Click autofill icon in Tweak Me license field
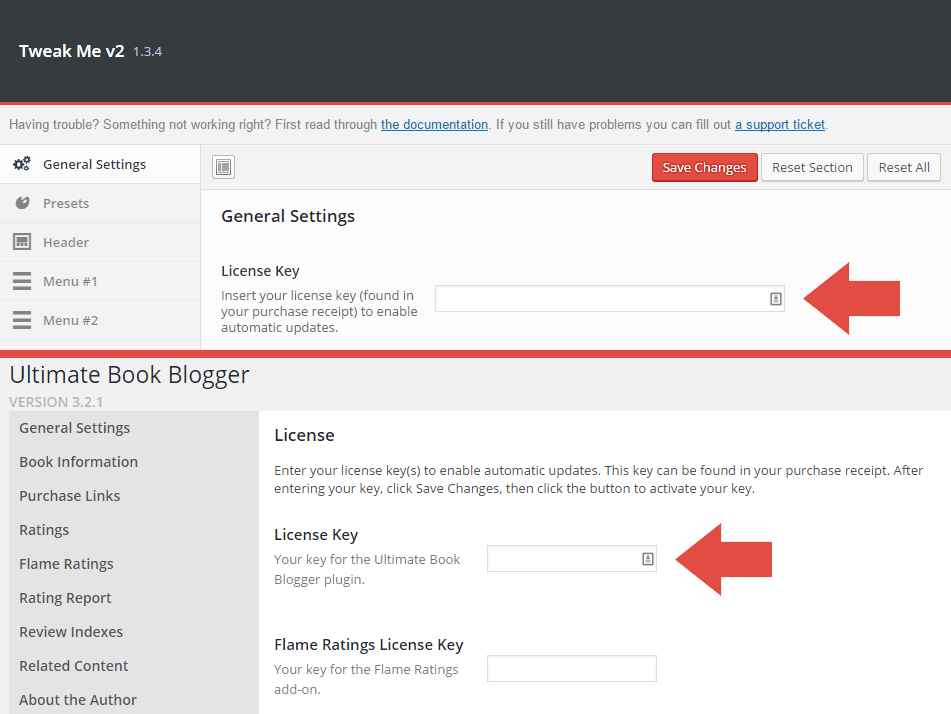This screenshot has width=951, height=714. coord(775,298)
